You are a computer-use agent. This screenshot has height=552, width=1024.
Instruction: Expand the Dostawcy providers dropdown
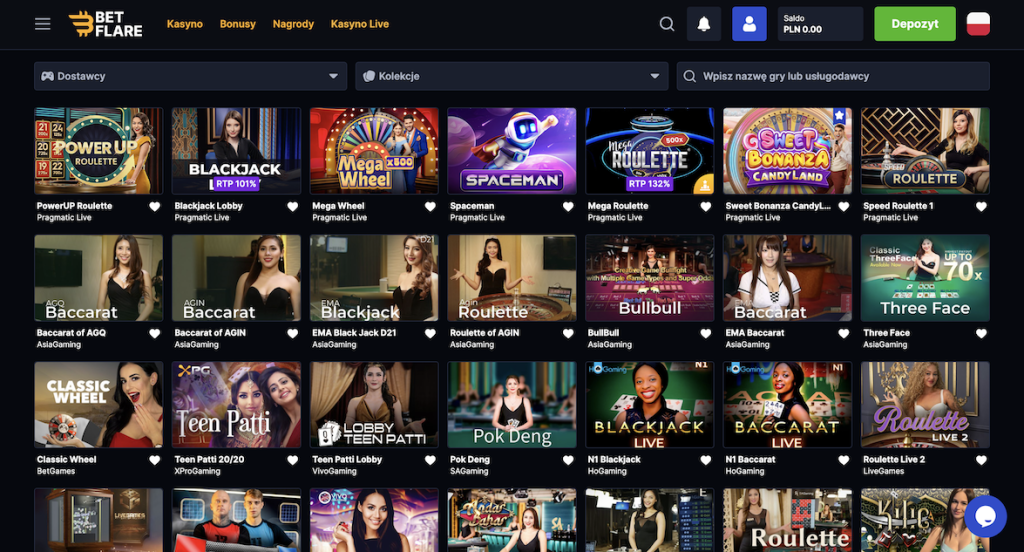click(x=191, y=76)
